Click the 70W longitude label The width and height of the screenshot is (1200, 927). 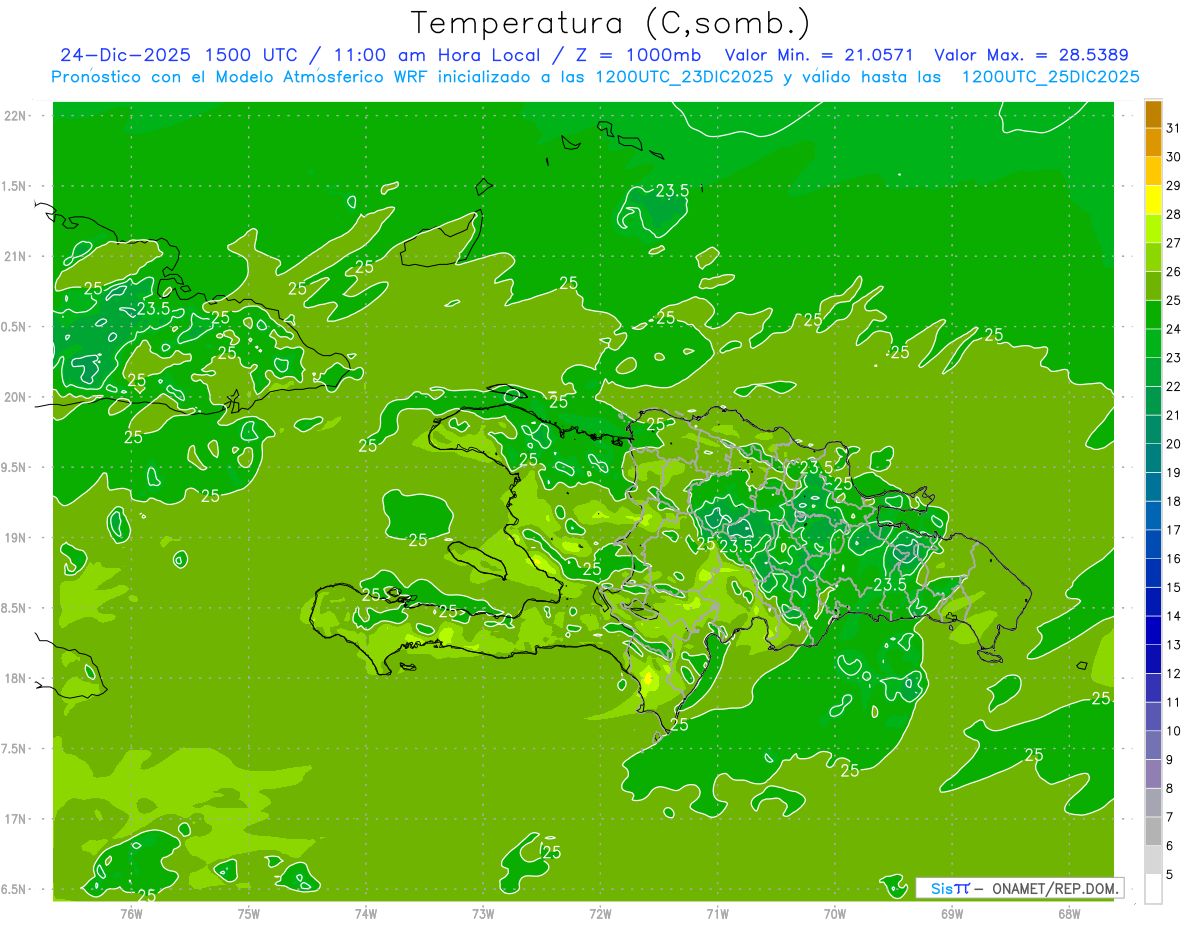[835, 913]
